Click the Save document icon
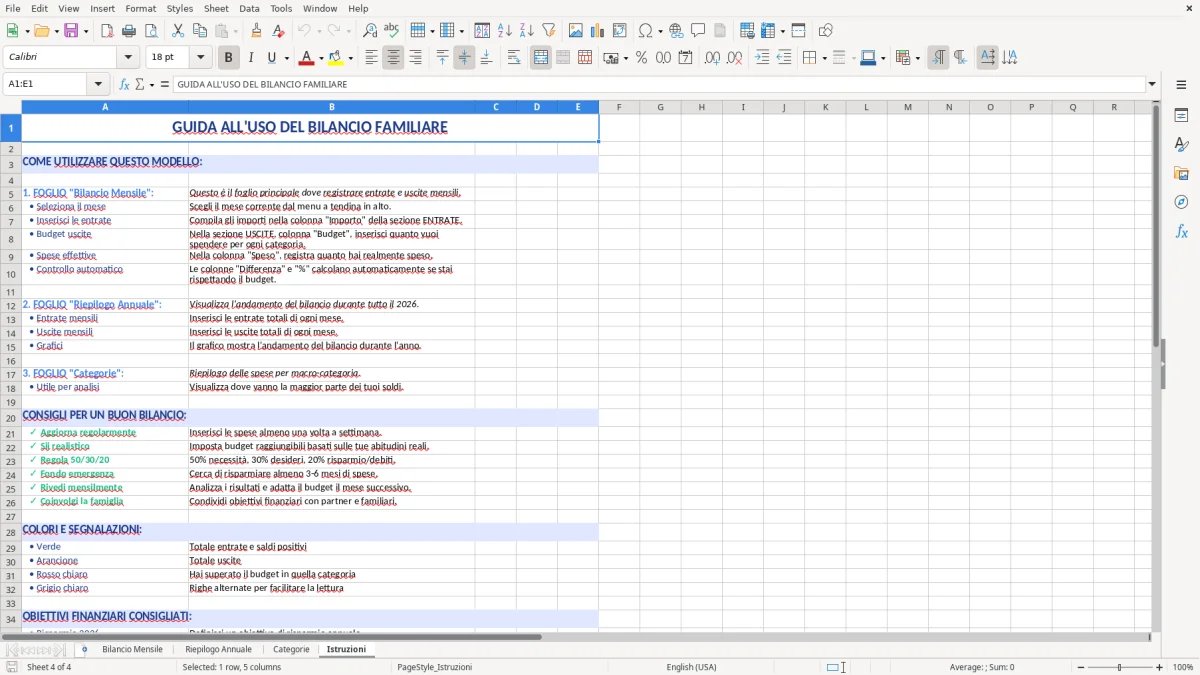 pos(71,31)
